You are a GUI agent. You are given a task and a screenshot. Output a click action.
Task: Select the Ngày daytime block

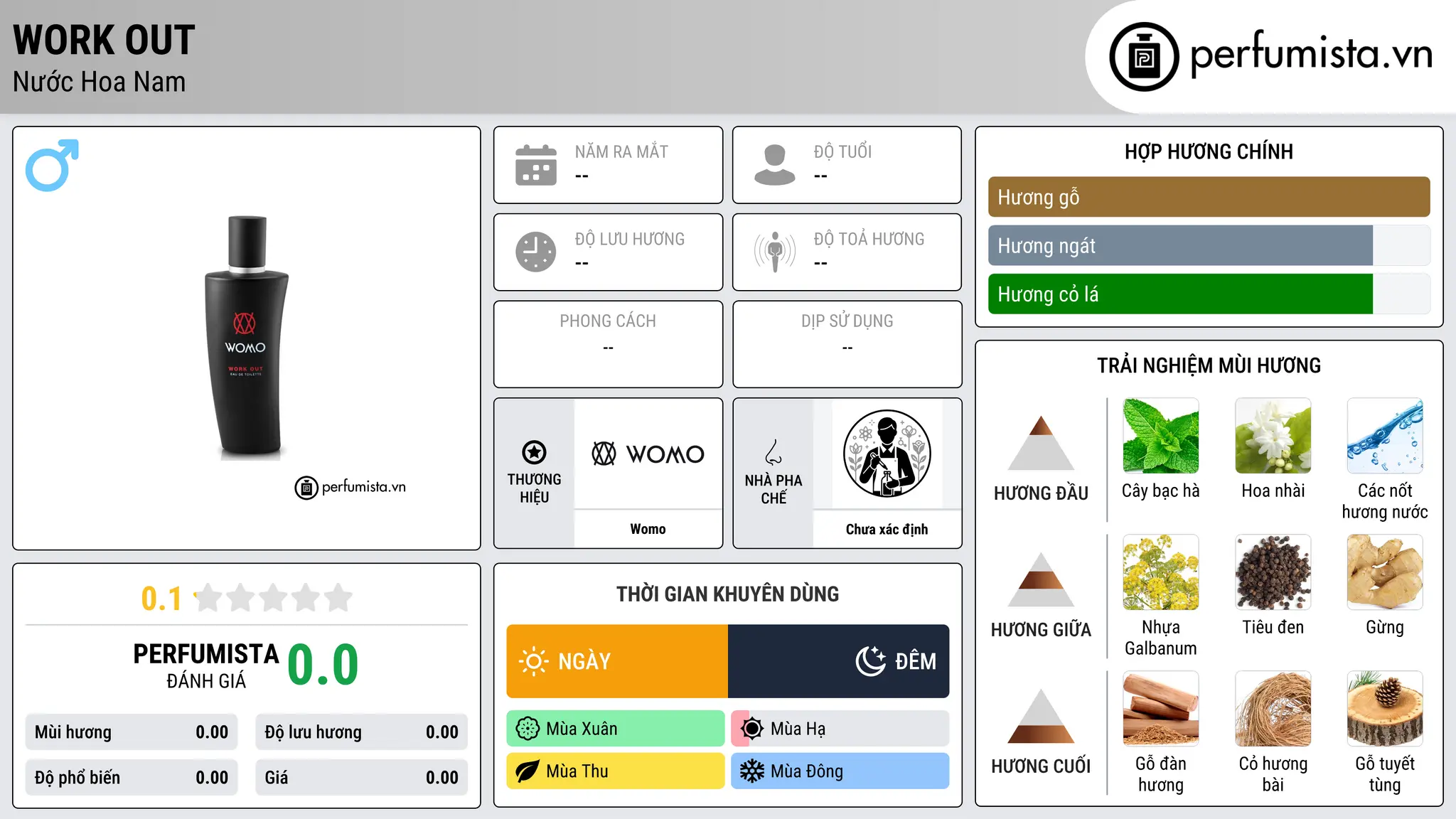617,661
